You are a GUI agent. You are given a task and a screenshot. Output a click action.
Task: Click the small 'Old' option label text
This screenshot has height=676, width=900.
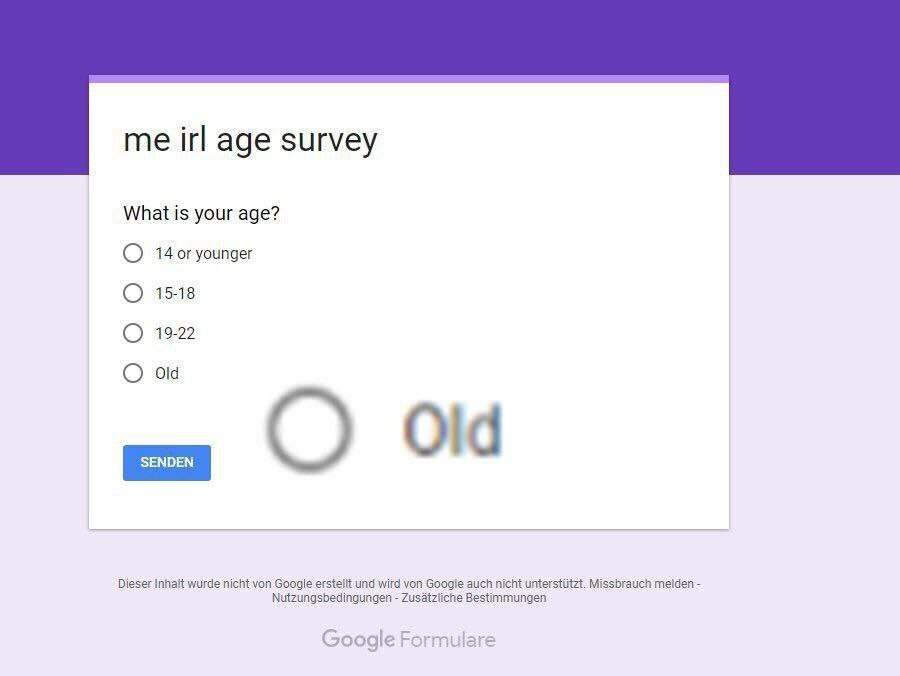tap(167, 374)
